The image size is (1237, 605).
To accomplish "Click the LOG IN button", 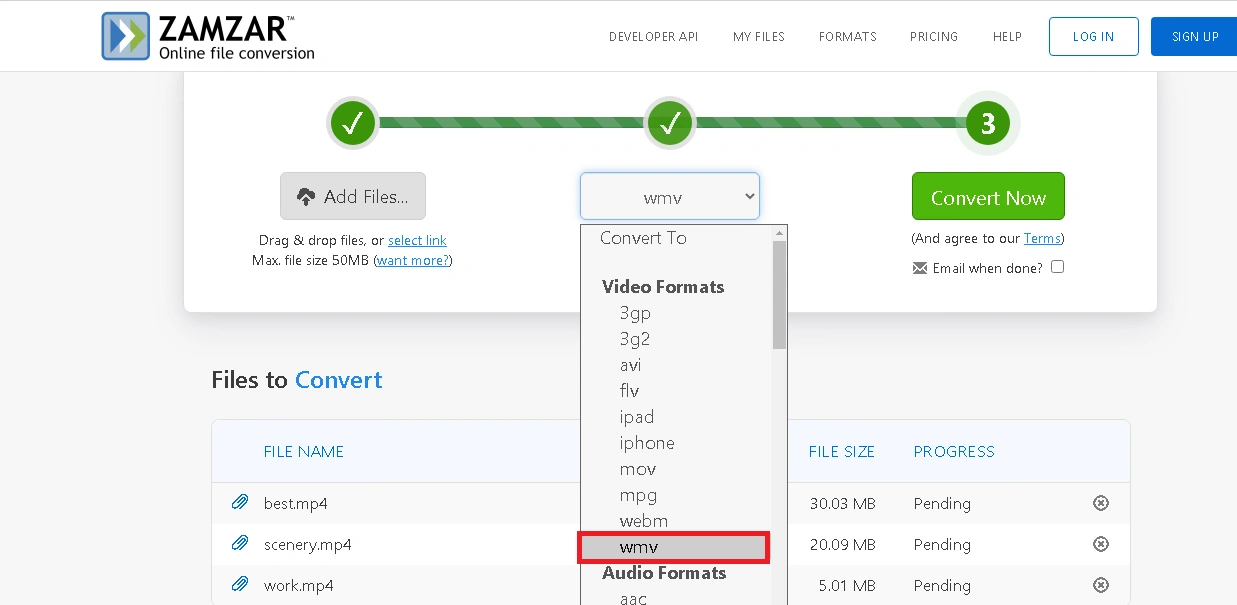I will click(x=1093, y=36).
